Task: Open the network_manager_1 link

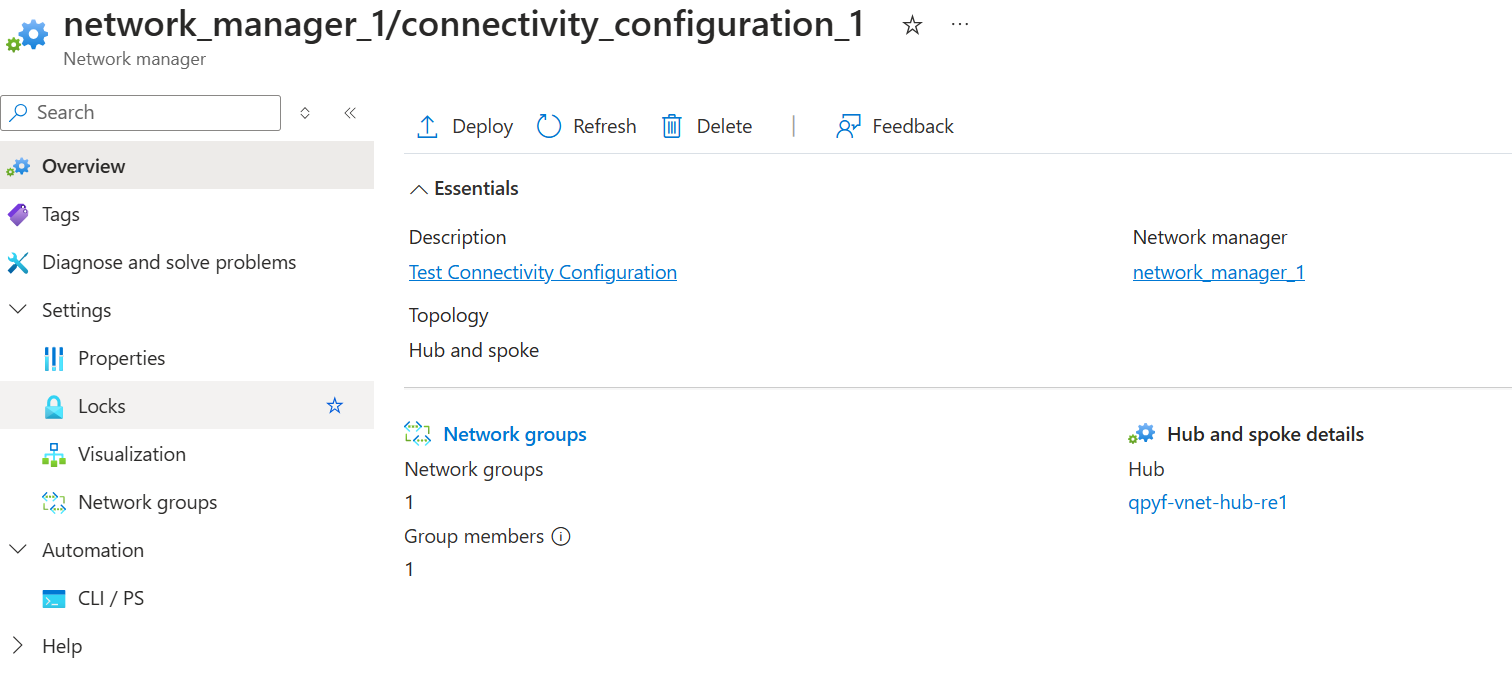Action: tap(1218, 272)
